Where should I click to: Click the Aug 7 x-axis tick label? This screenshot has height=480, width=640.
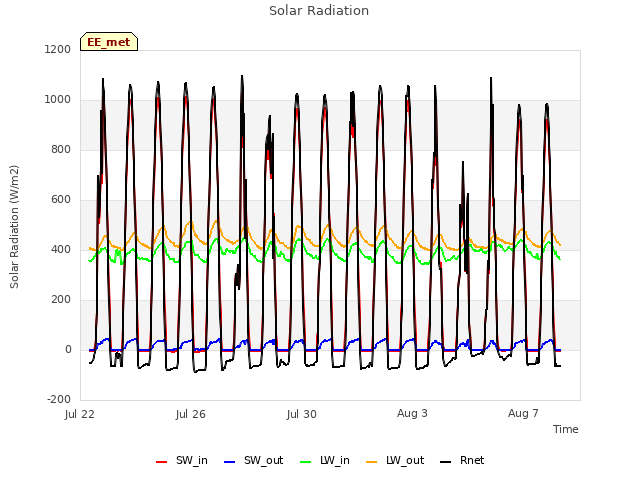523,413
